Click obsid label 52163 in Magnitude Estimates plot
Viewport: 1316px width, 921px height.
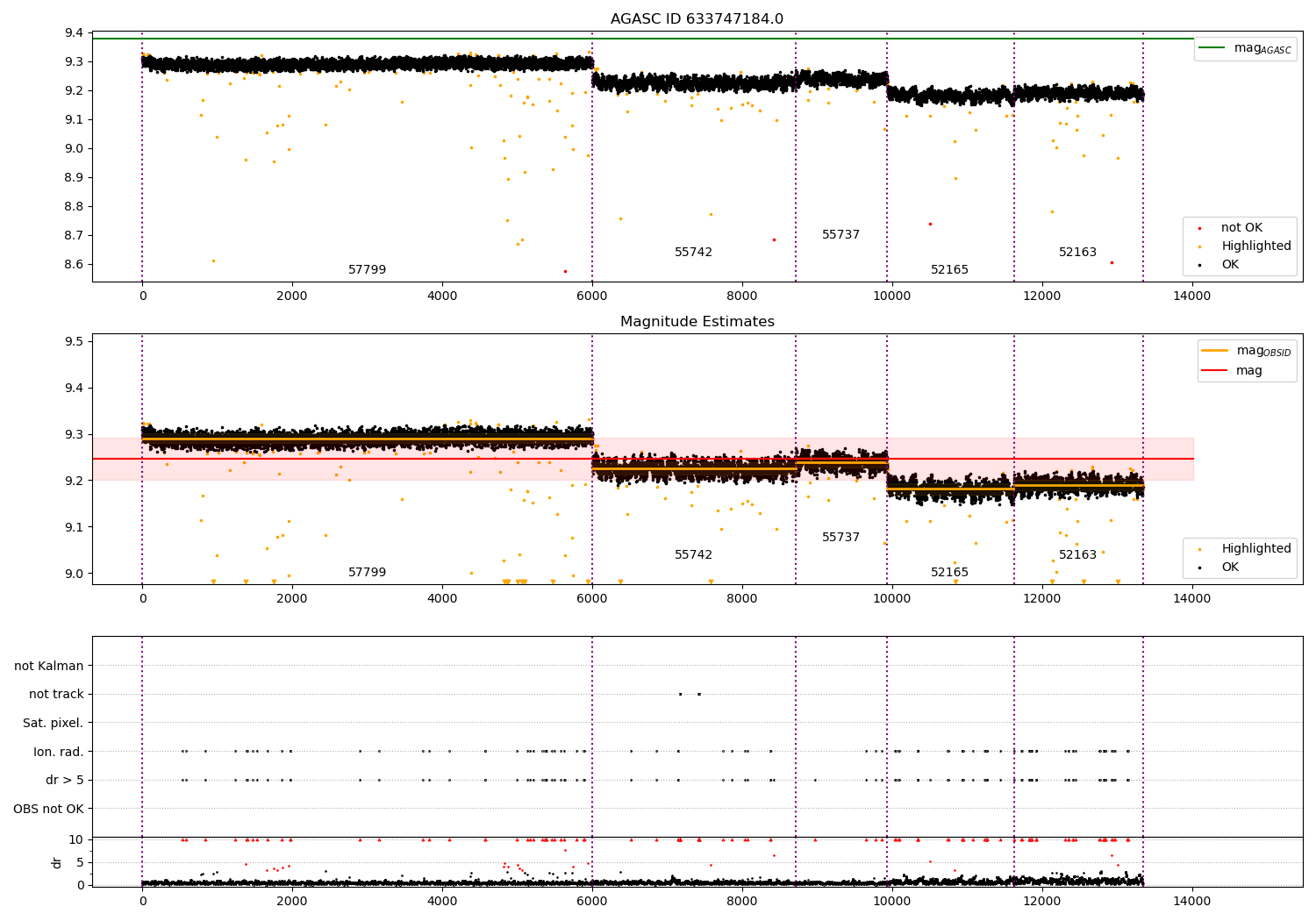coord(1077,554)
